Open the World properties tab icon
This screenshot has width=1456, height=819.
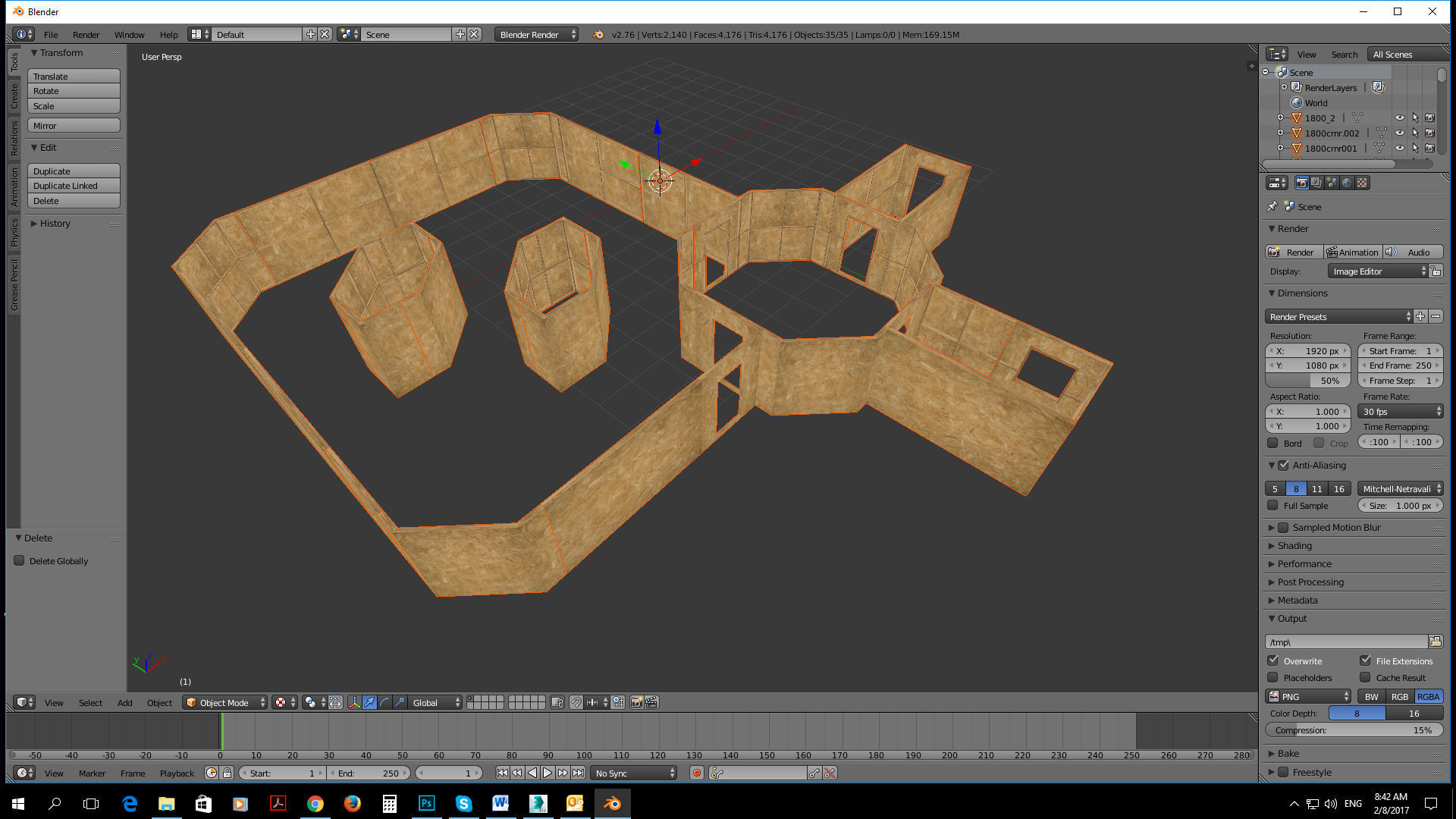pos(1347,183)
